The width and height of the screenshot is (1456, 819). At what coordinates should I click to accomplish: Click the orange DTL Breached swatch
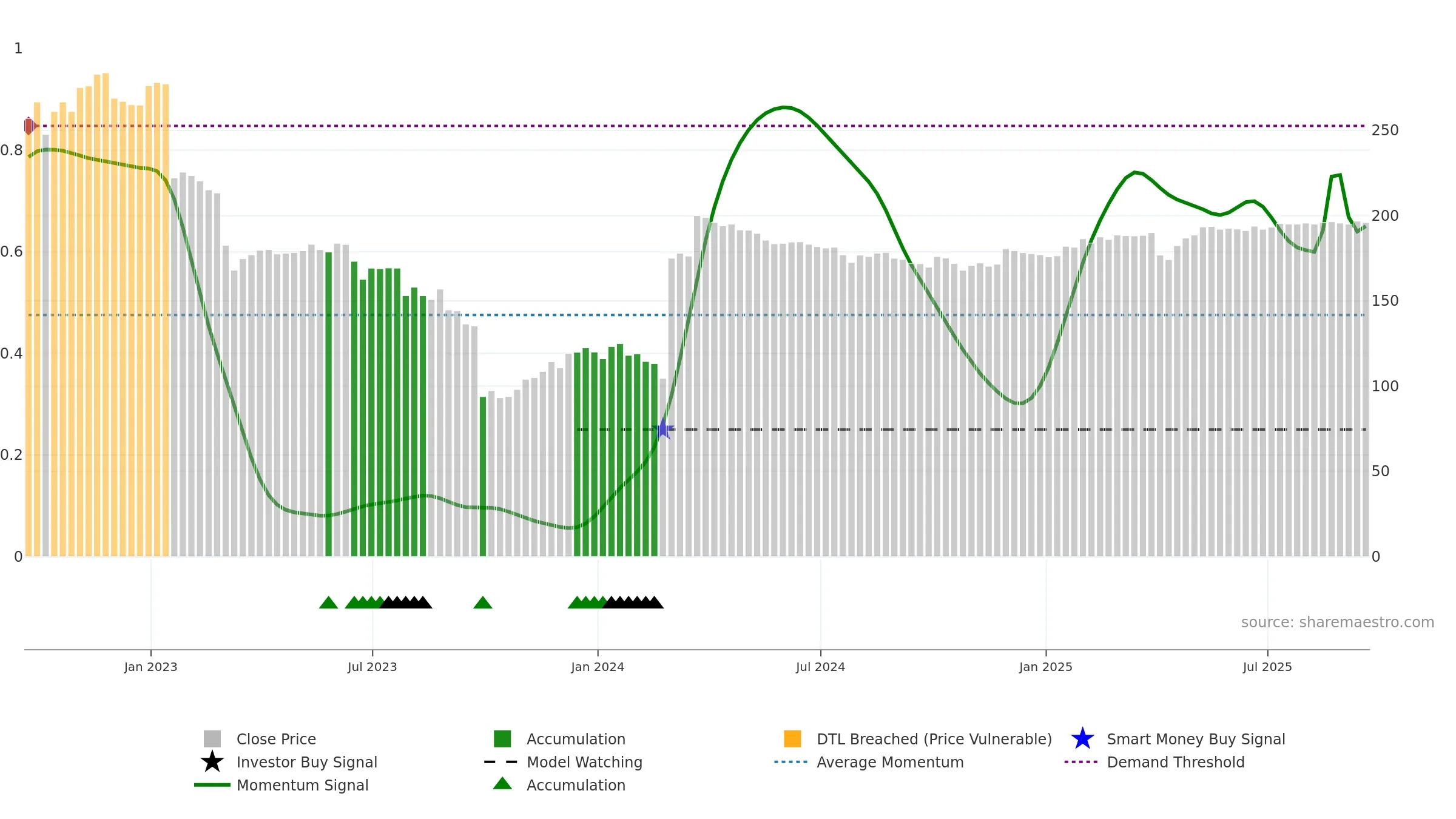[x=792, y=739]
